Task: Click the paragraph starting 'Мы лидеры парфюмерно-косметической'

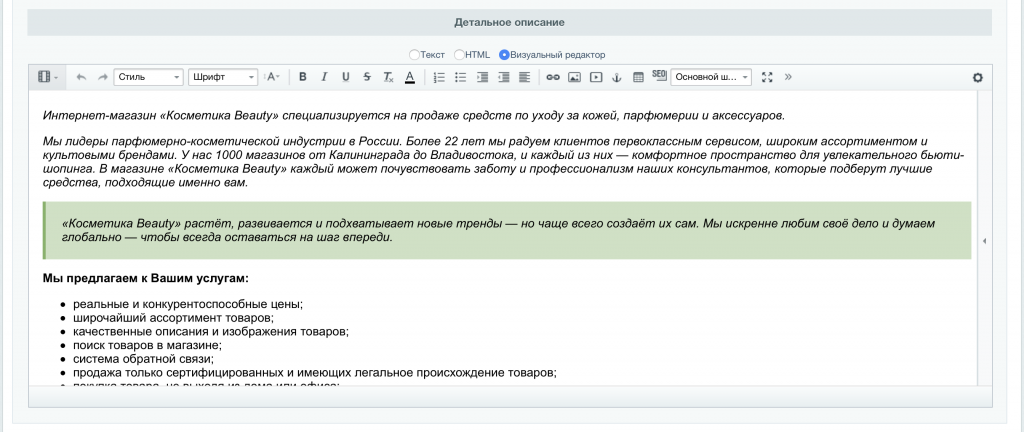Action: click(x=504, y=162)
